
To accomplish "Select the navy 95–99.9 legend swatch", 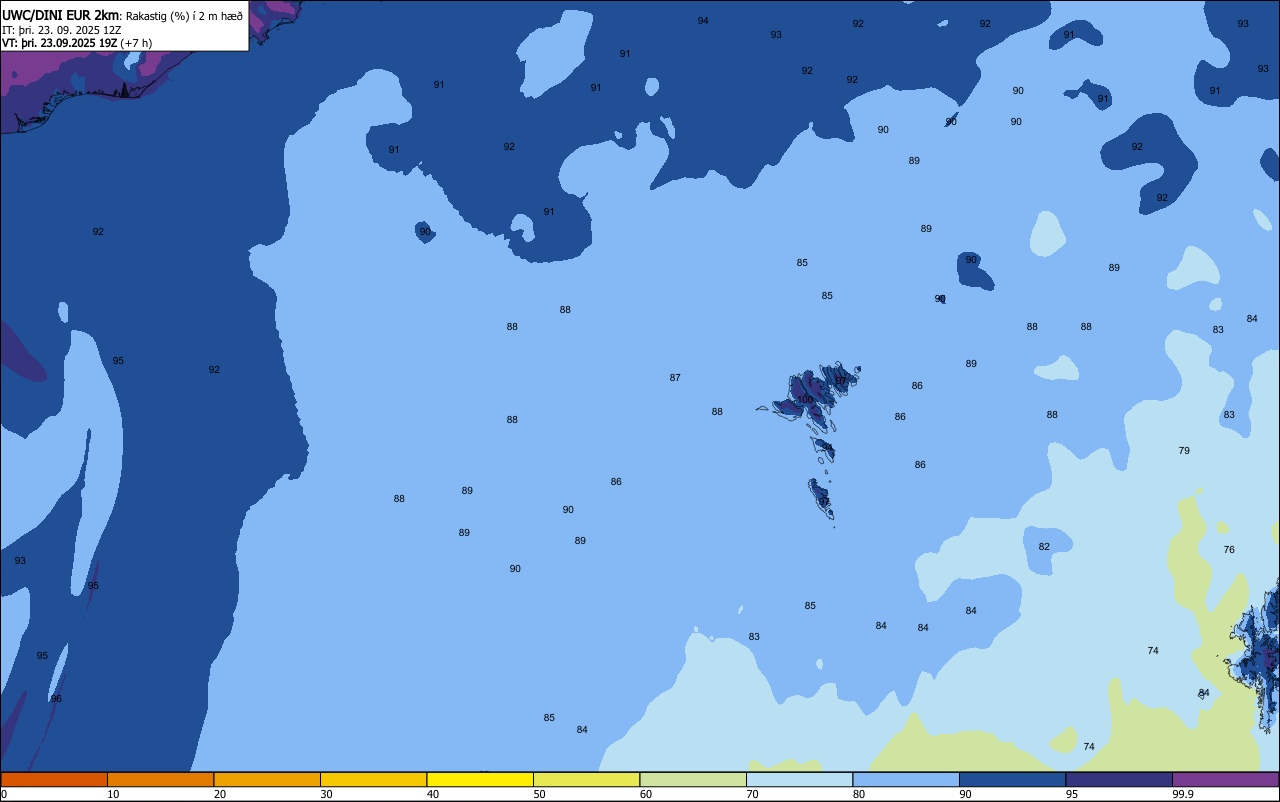I will [1119, 779].
